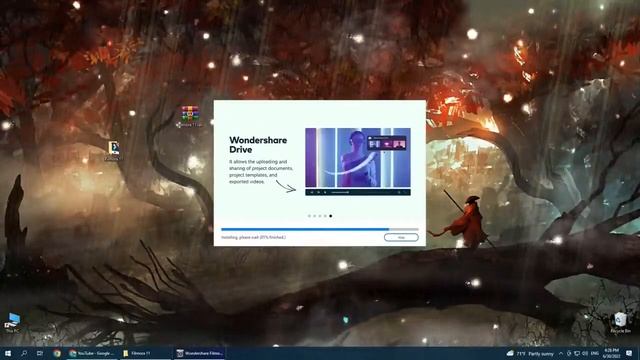
Task: Open the Filmora desktop shortcut icon
Action: [114, 150]
